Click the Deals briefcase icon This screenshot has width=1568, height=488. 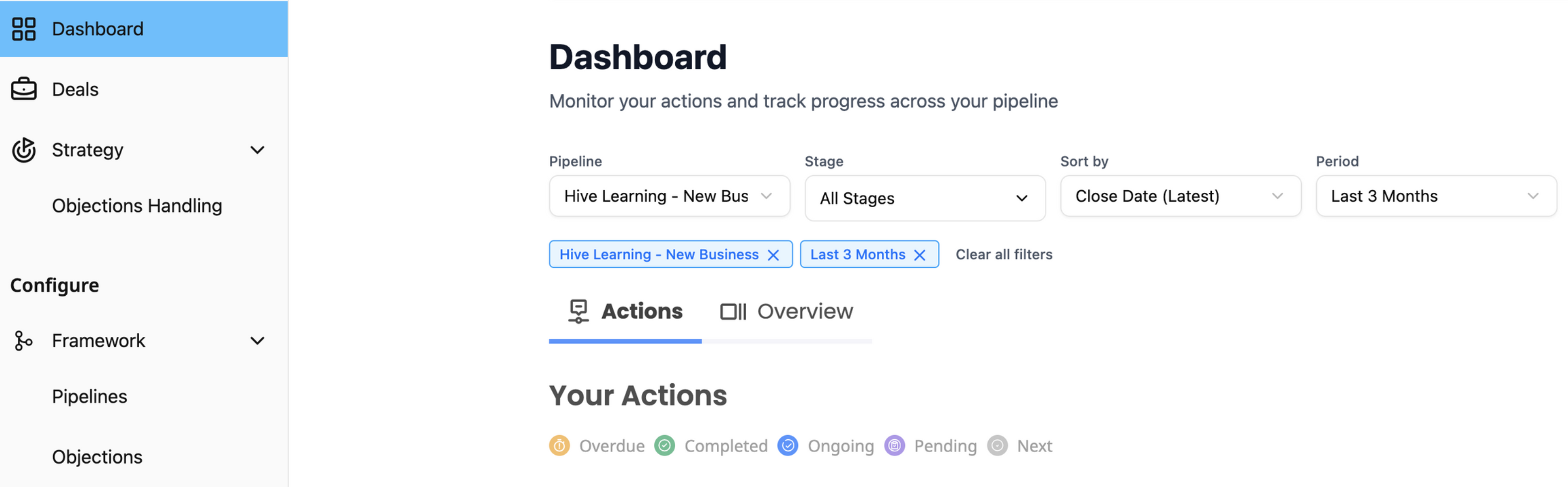click(x=24, y=89)
